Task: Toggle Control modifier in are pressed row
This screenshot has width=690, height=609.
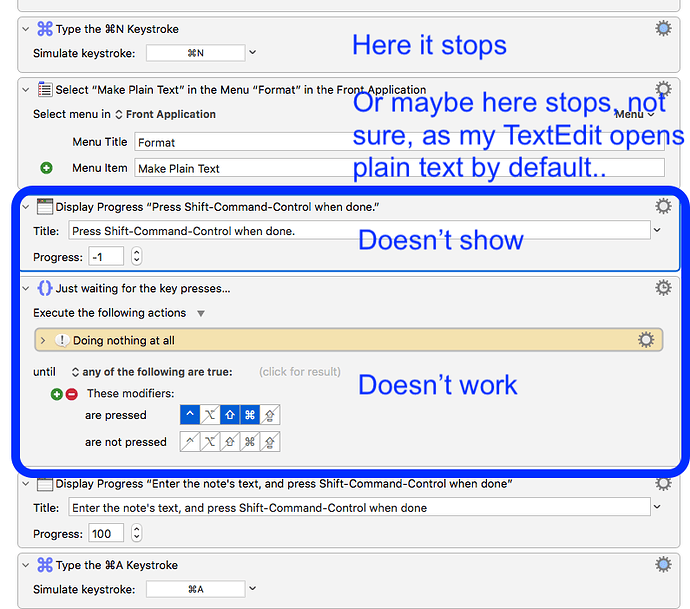Action: click(190, 415)
